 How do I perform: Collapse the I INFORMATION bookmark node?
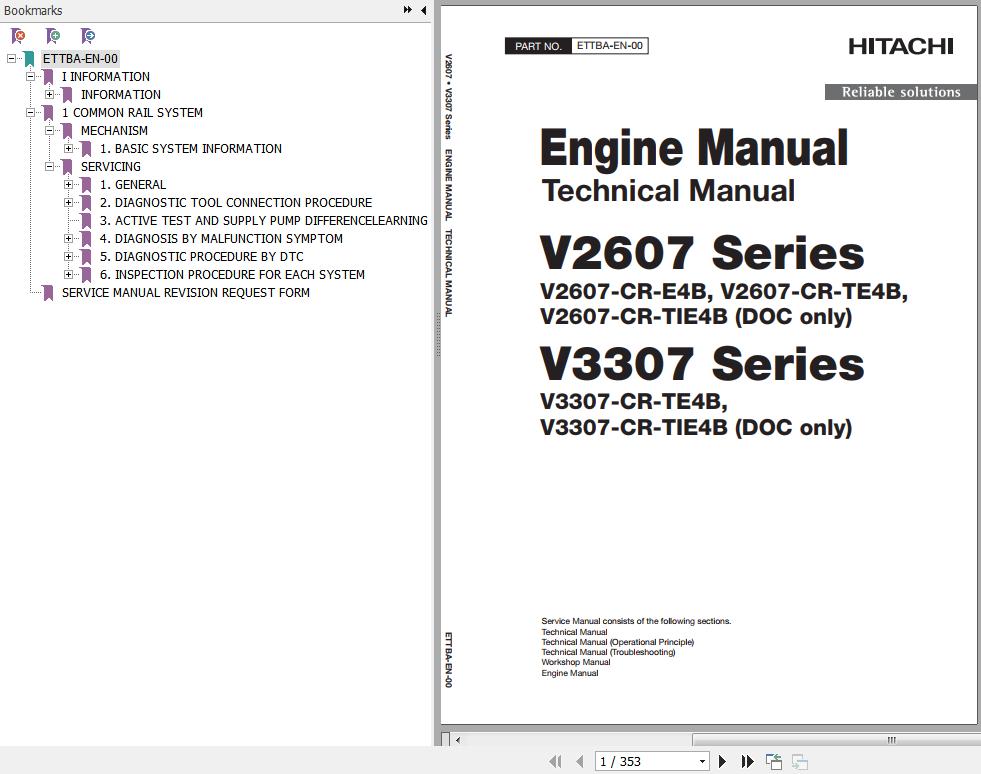tap(30, 76)
